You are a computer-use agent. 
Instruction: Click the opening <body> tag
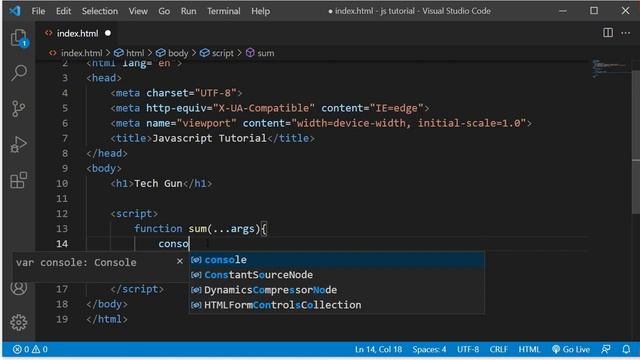[x=104, y=168]
